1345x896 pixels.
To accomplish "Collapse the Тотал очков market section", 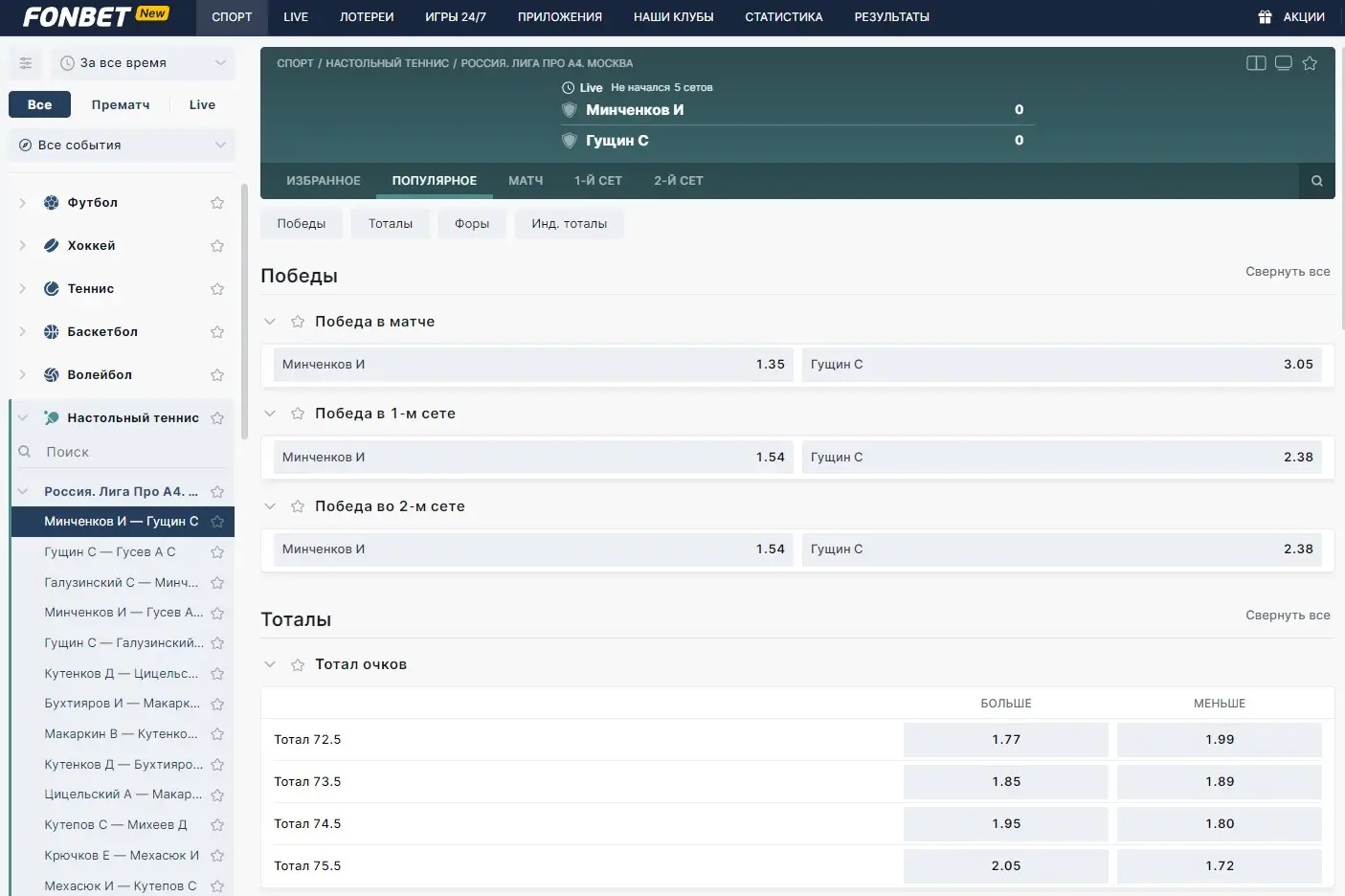I will point(270,664).
